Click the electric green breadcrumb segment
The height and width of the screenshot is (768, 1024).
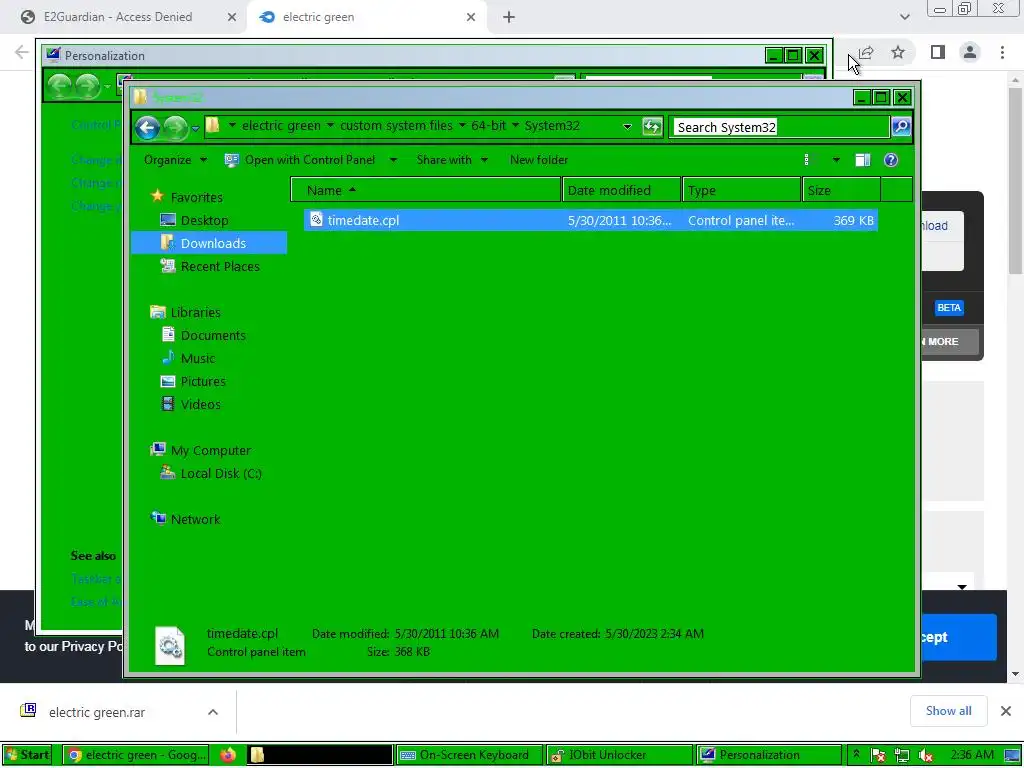click(x=281, y=125)
